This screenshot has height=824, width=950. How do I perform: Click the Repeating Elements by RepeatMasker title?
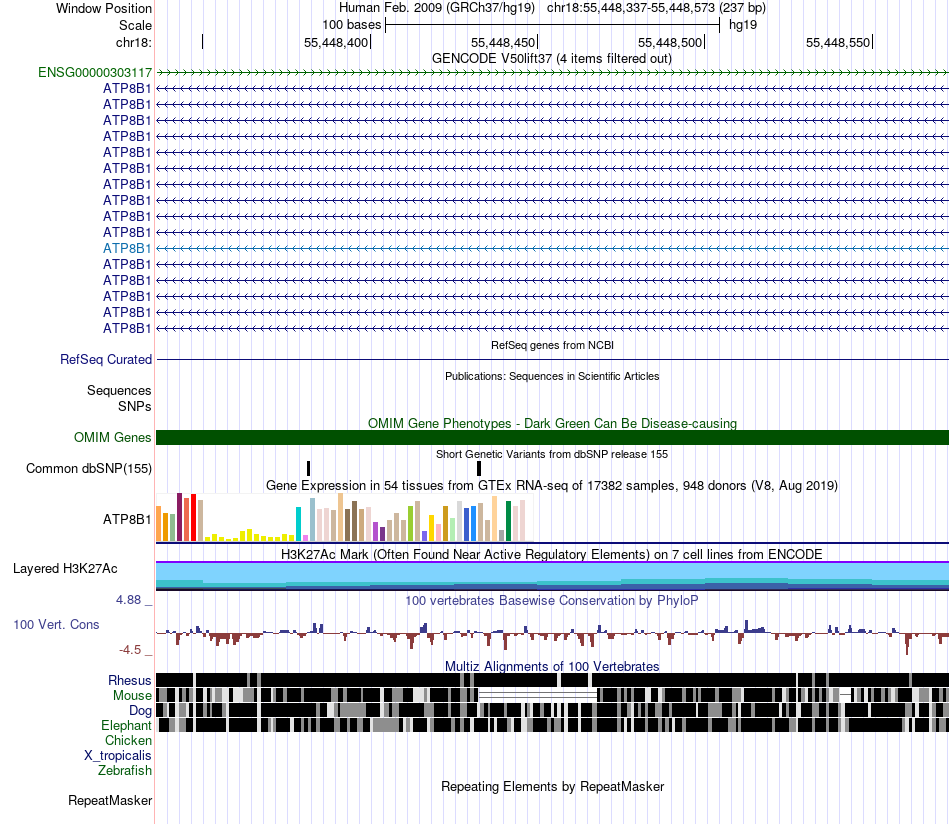click(x=552, y=786)
